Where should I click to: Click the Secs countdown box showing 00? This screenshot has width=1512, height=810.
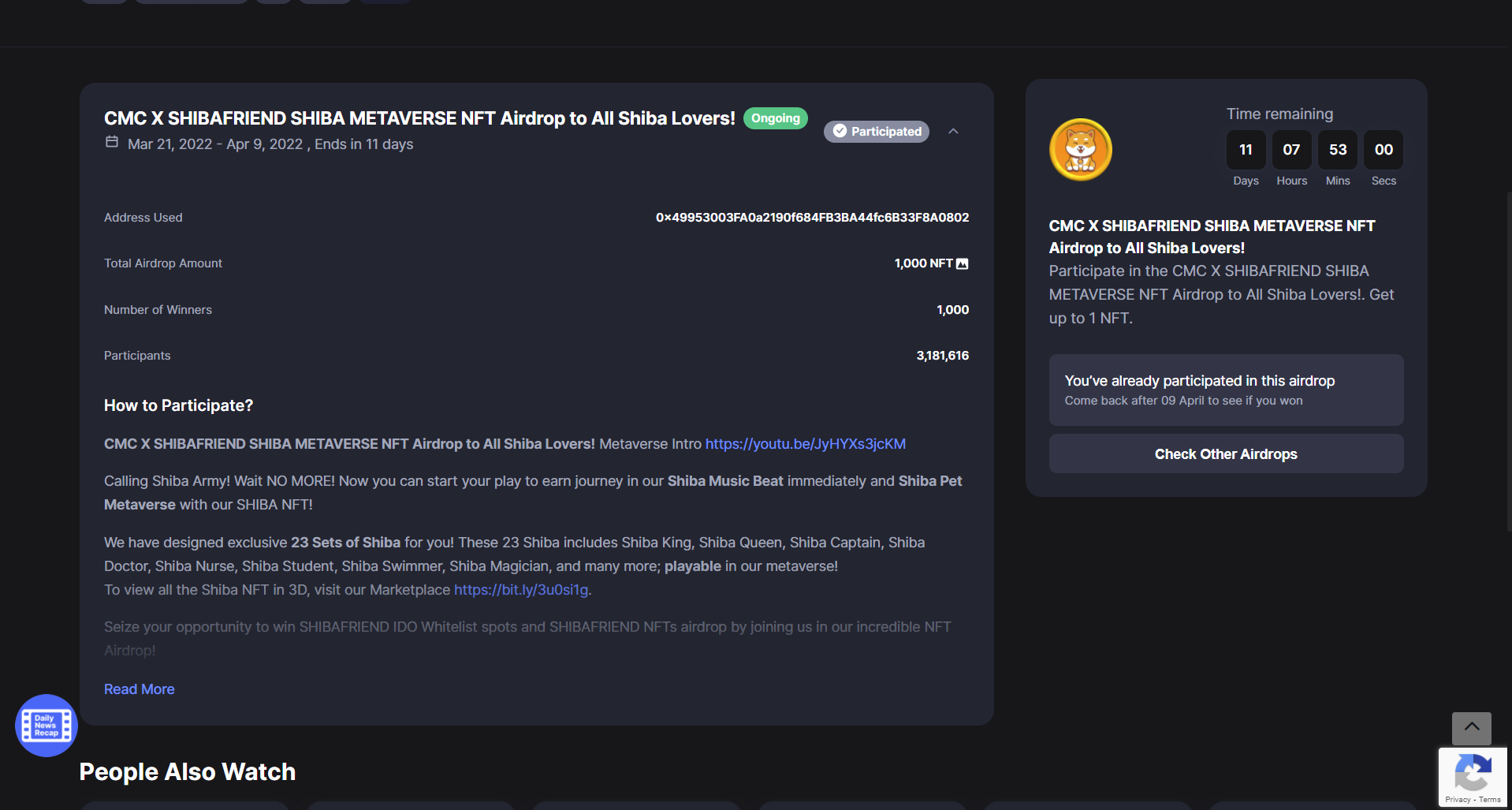1384,150
